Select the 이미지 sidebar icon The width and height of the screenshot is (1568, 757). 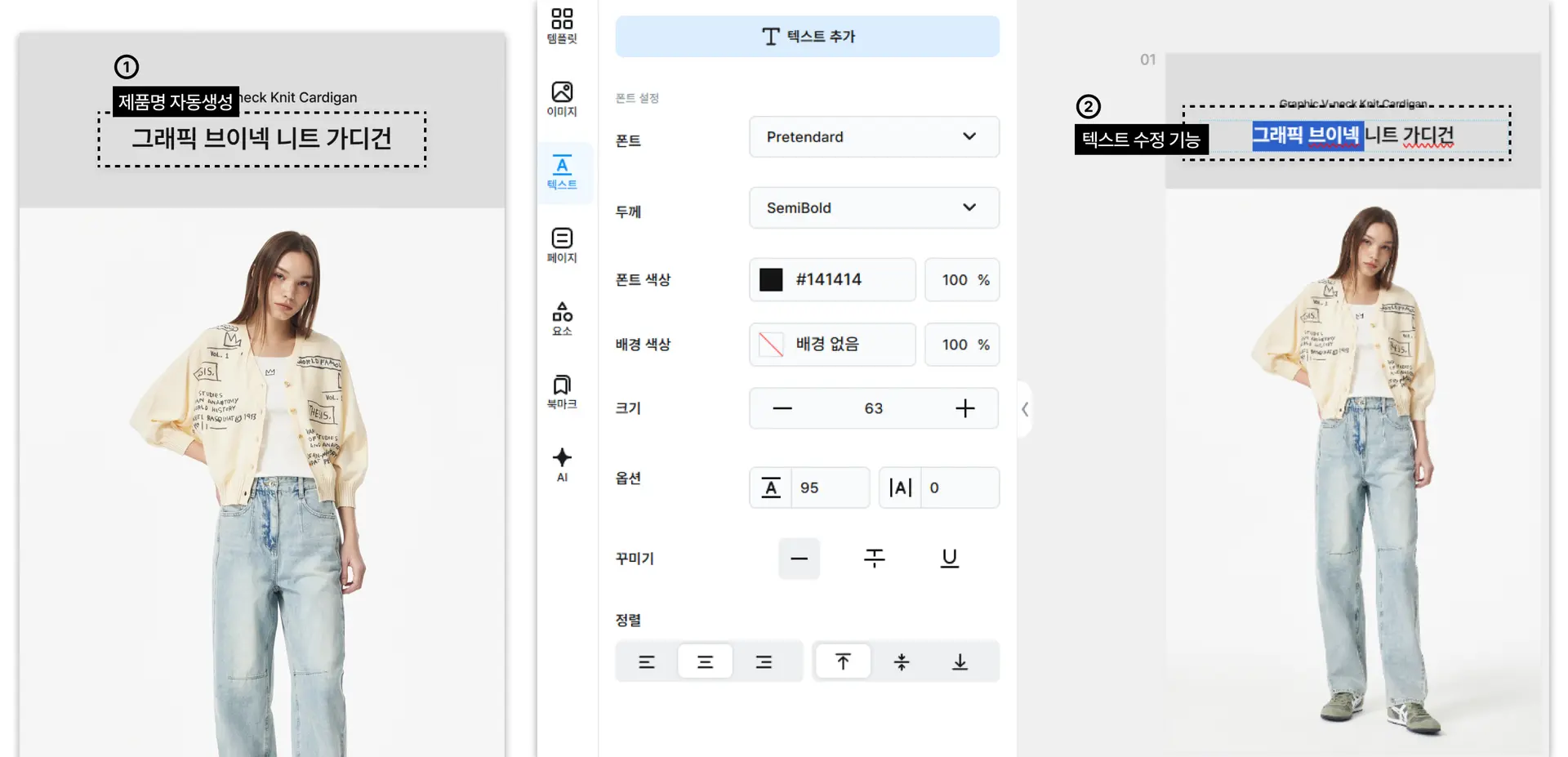tap(562, 98)
